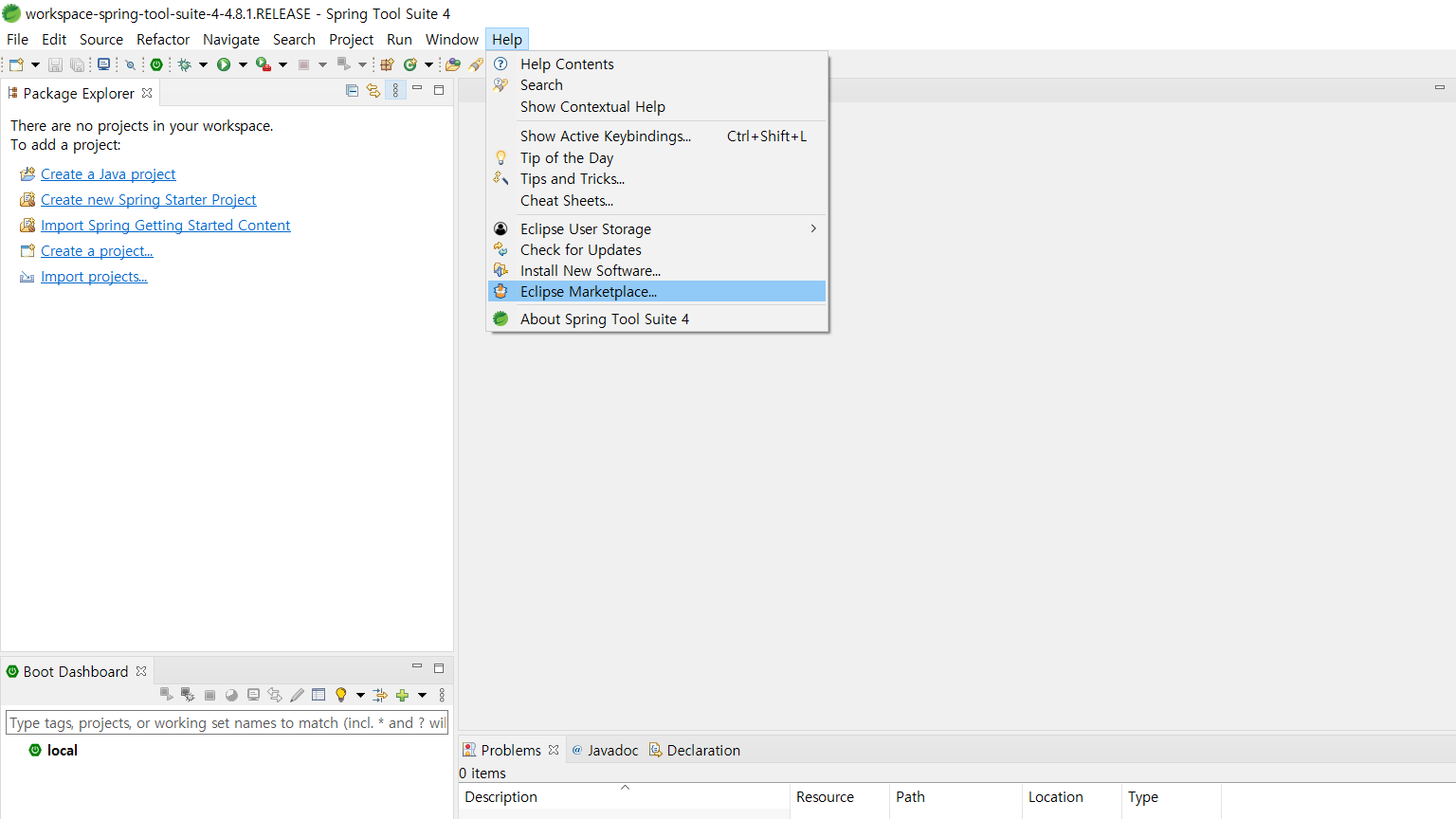Collapse All in Package Explorer

pos(352,90)
